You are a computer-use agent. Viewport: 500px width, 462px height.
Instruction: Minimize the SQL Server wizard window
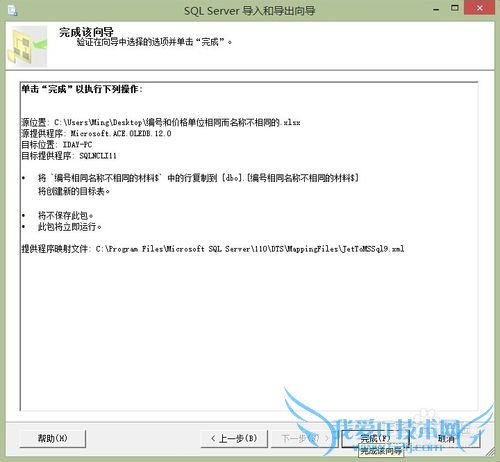tap(436, 9)
